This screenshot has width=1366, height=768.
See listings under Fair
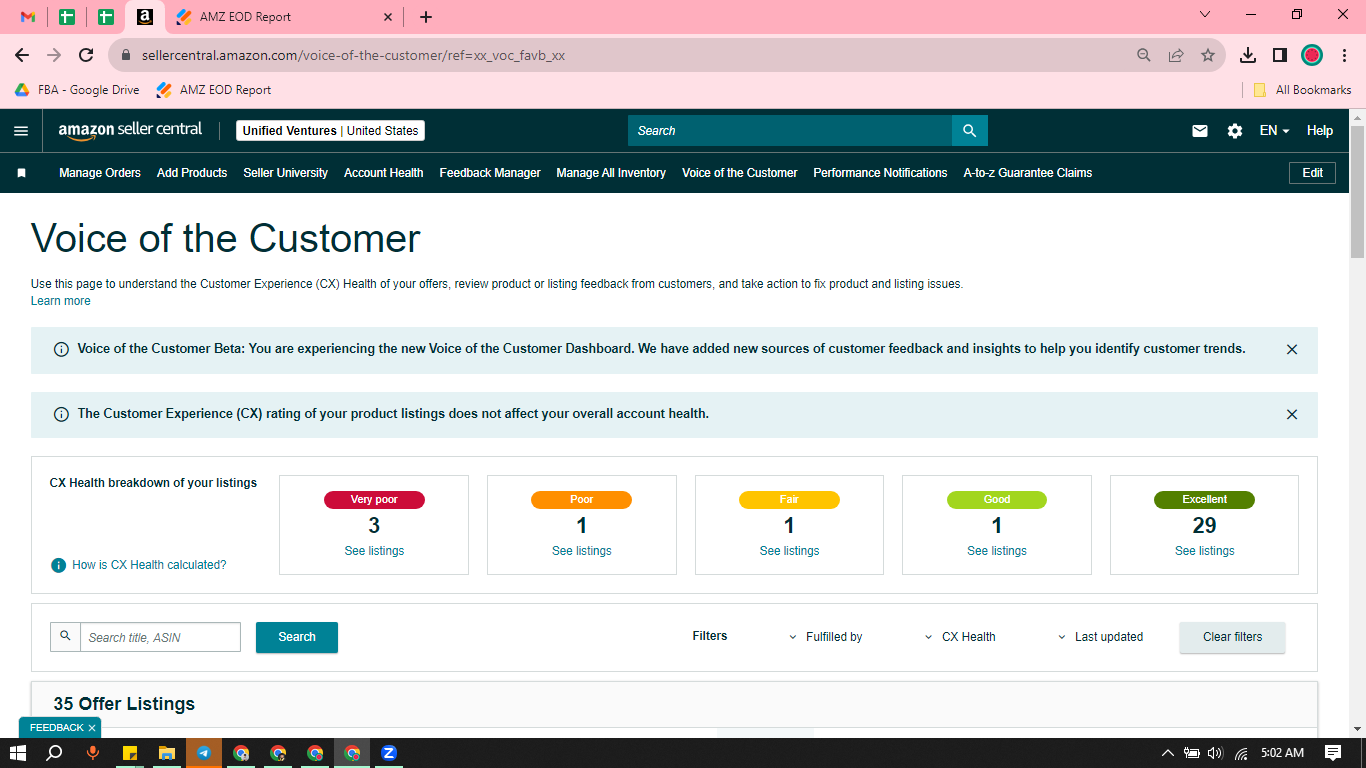pyautogui.click(x=789, y=551)
